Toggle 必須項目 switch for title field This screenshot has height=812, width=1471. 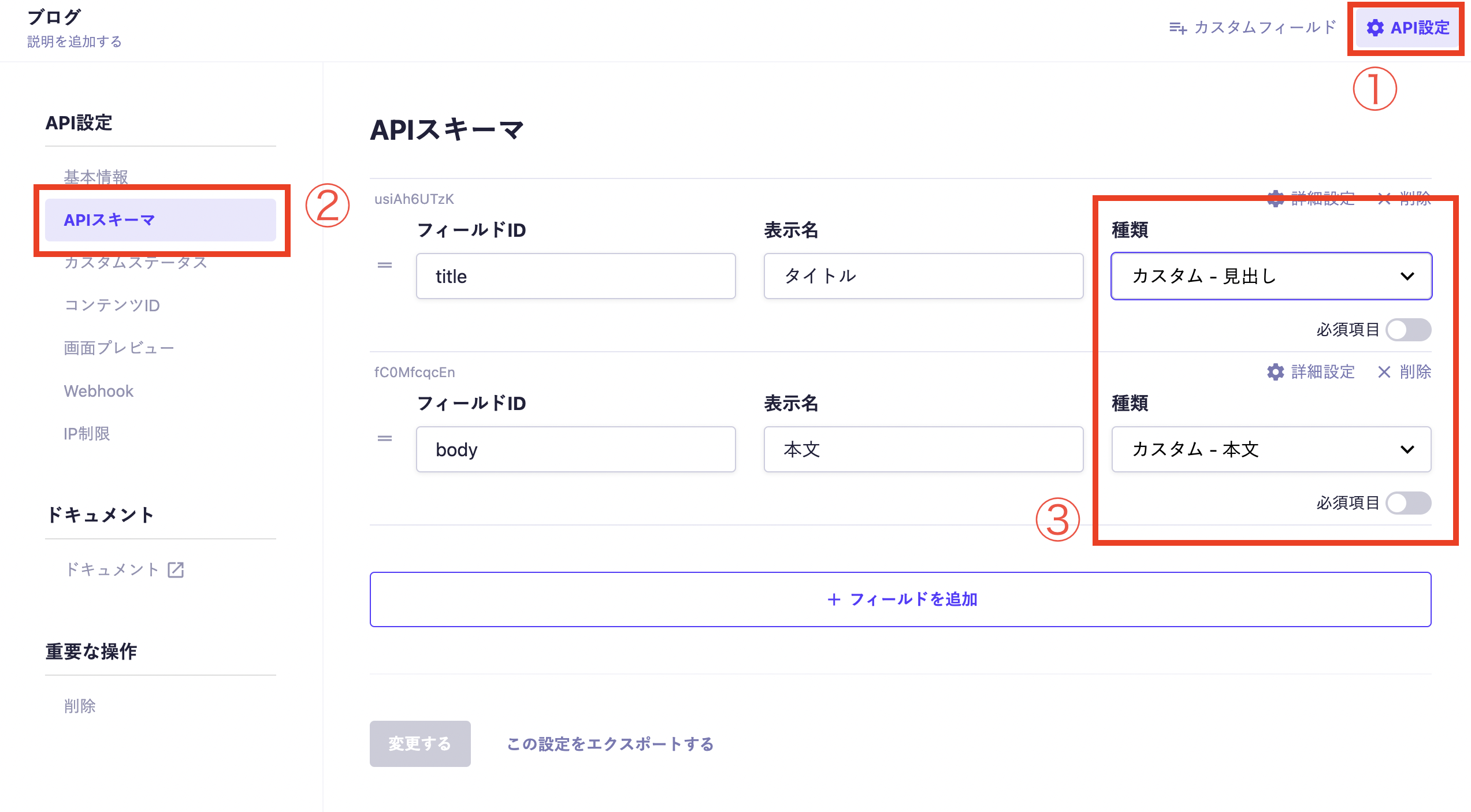pos(1408,330)
